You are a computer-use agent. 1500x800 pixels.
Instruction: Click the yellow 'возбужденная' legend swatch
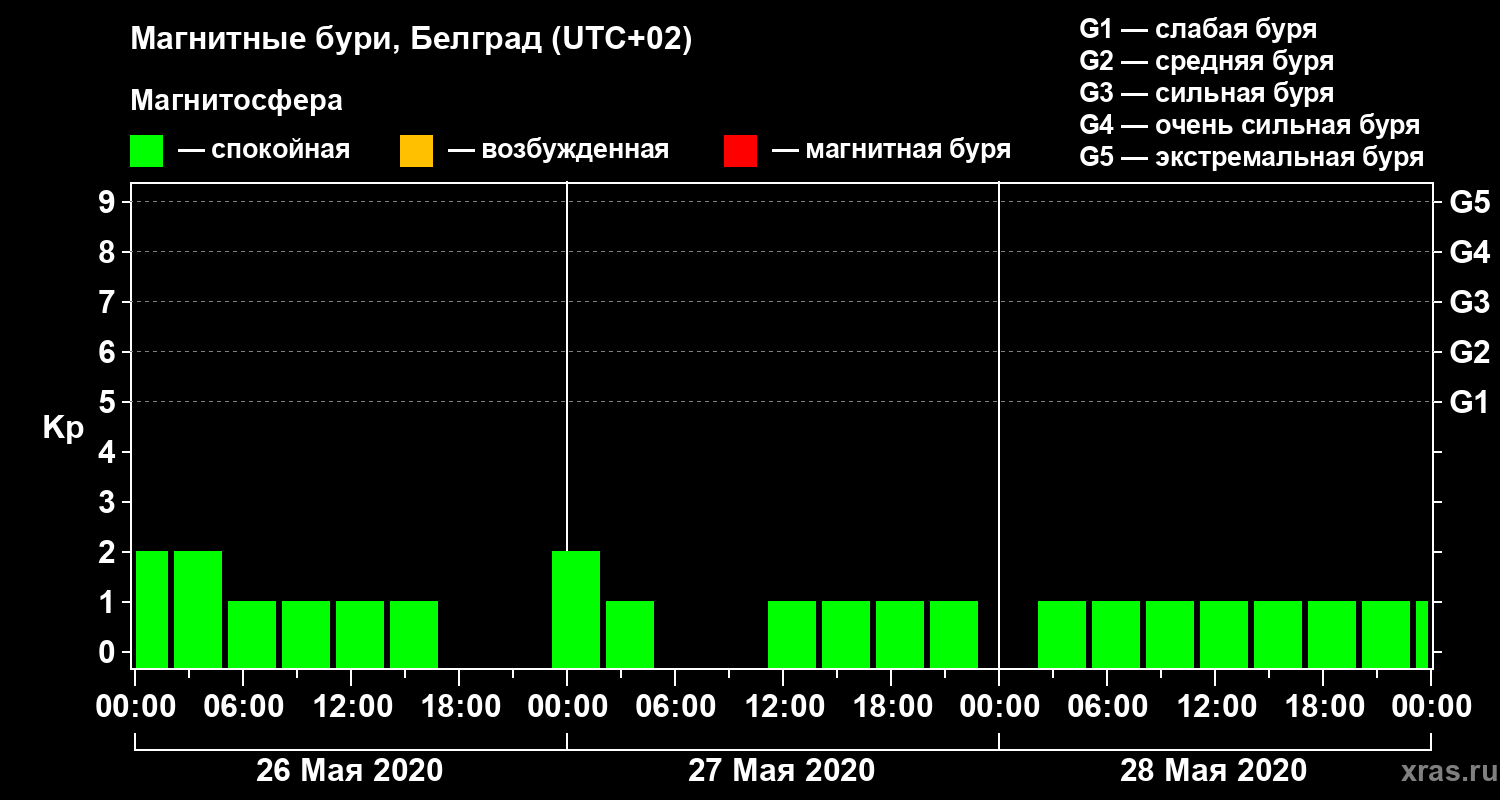(416, 151)
